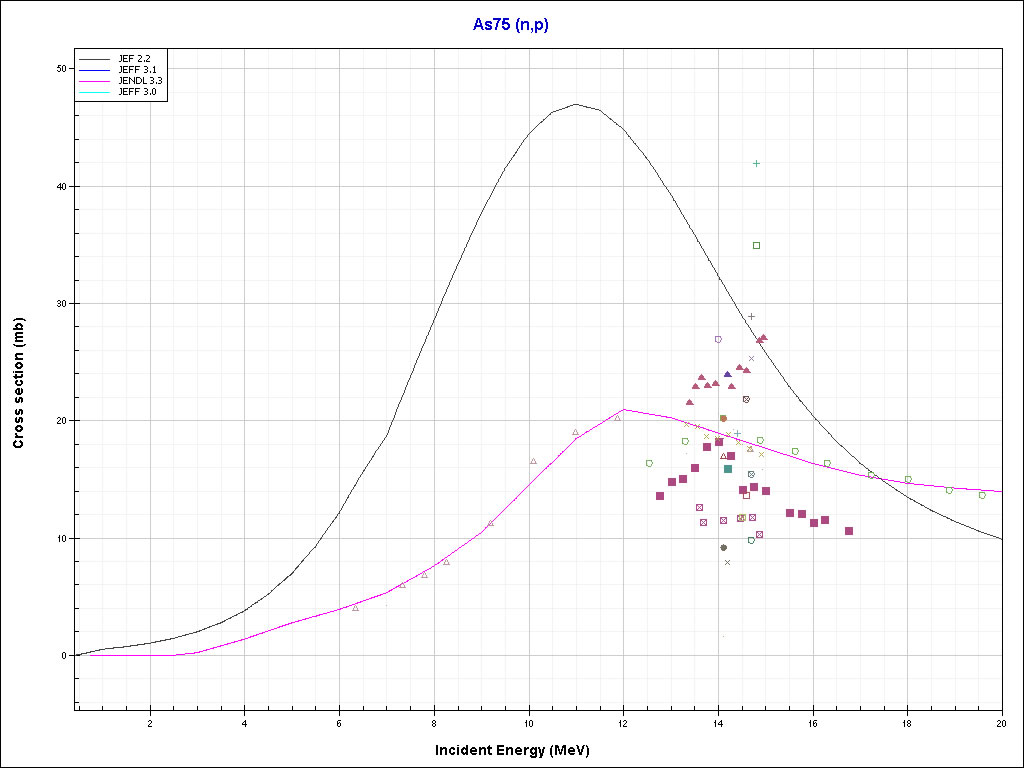Click the orange filled circle near 20 mb
Image resolution: width=1024 pixels, height=768 pixels.
point(723,418)
